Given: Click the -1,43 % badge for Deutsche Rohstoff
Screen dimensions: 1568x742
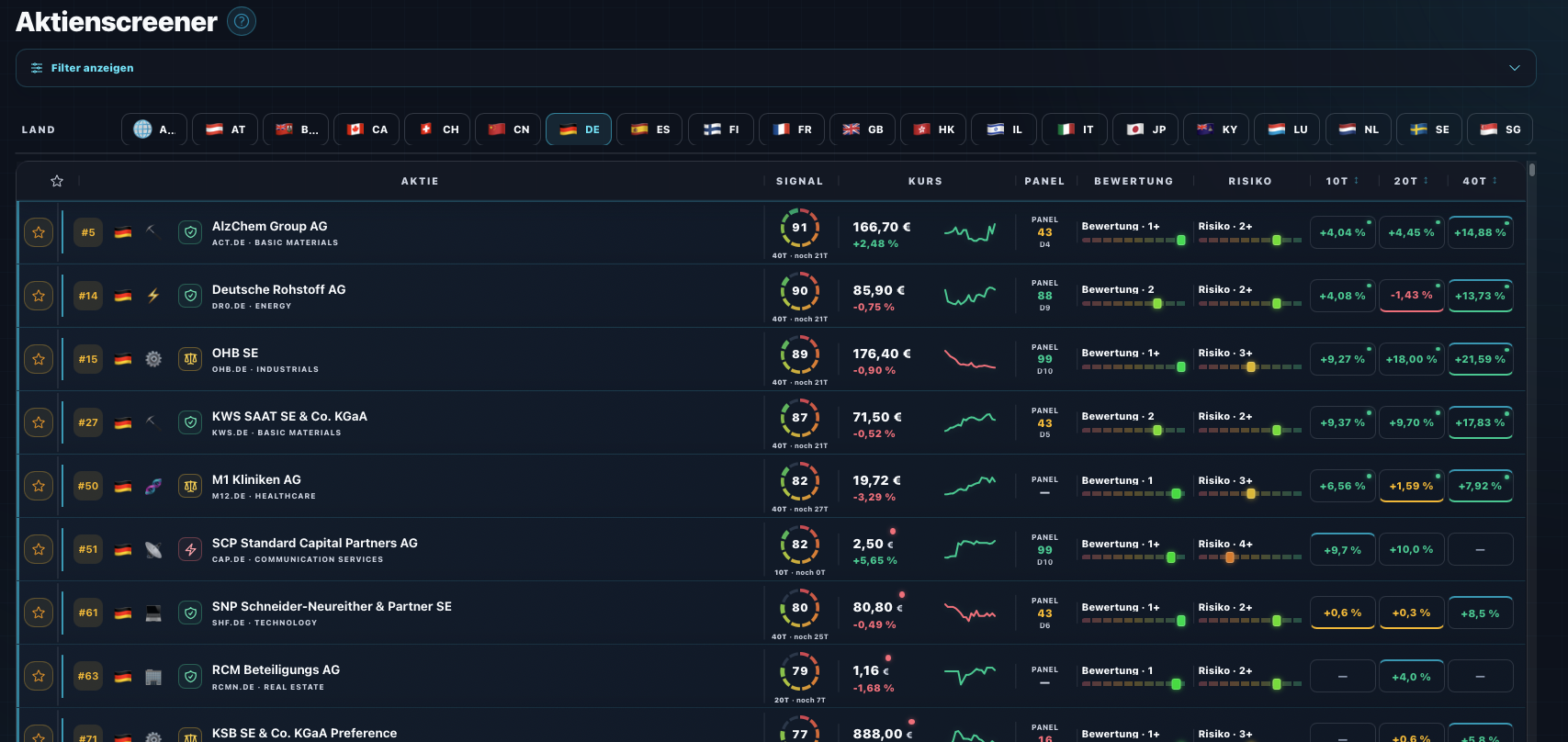Looking at the screenshot, I should (x=1411, y=296).
